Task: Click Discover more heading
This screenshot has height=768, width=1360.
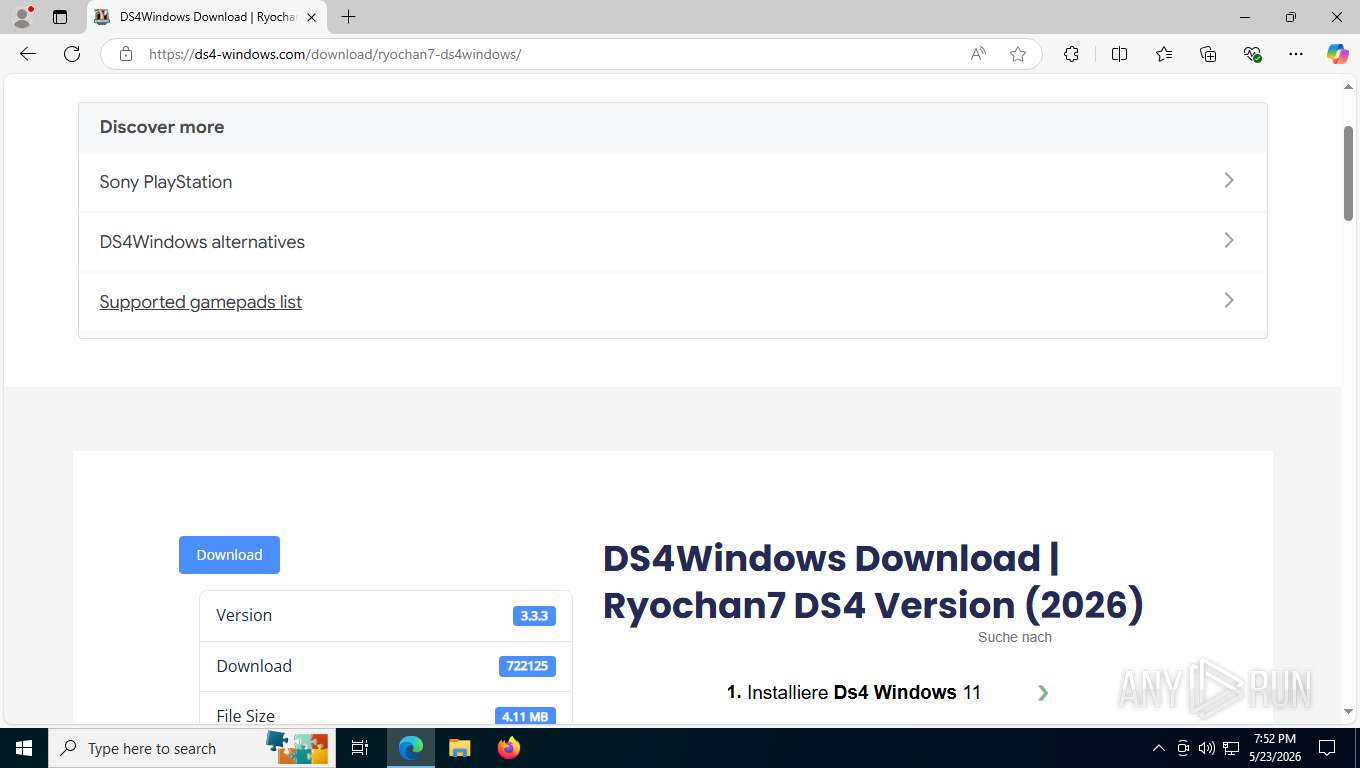Action: tap(162, 127)
